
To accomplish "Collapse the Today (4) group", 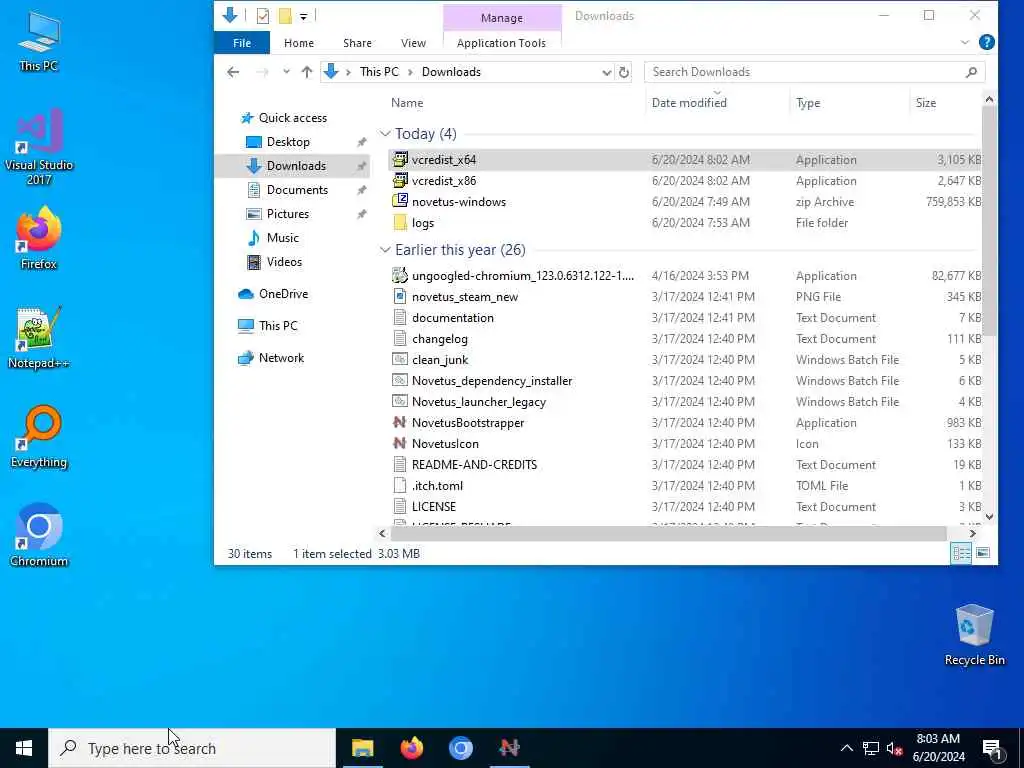I will [385, 134].
